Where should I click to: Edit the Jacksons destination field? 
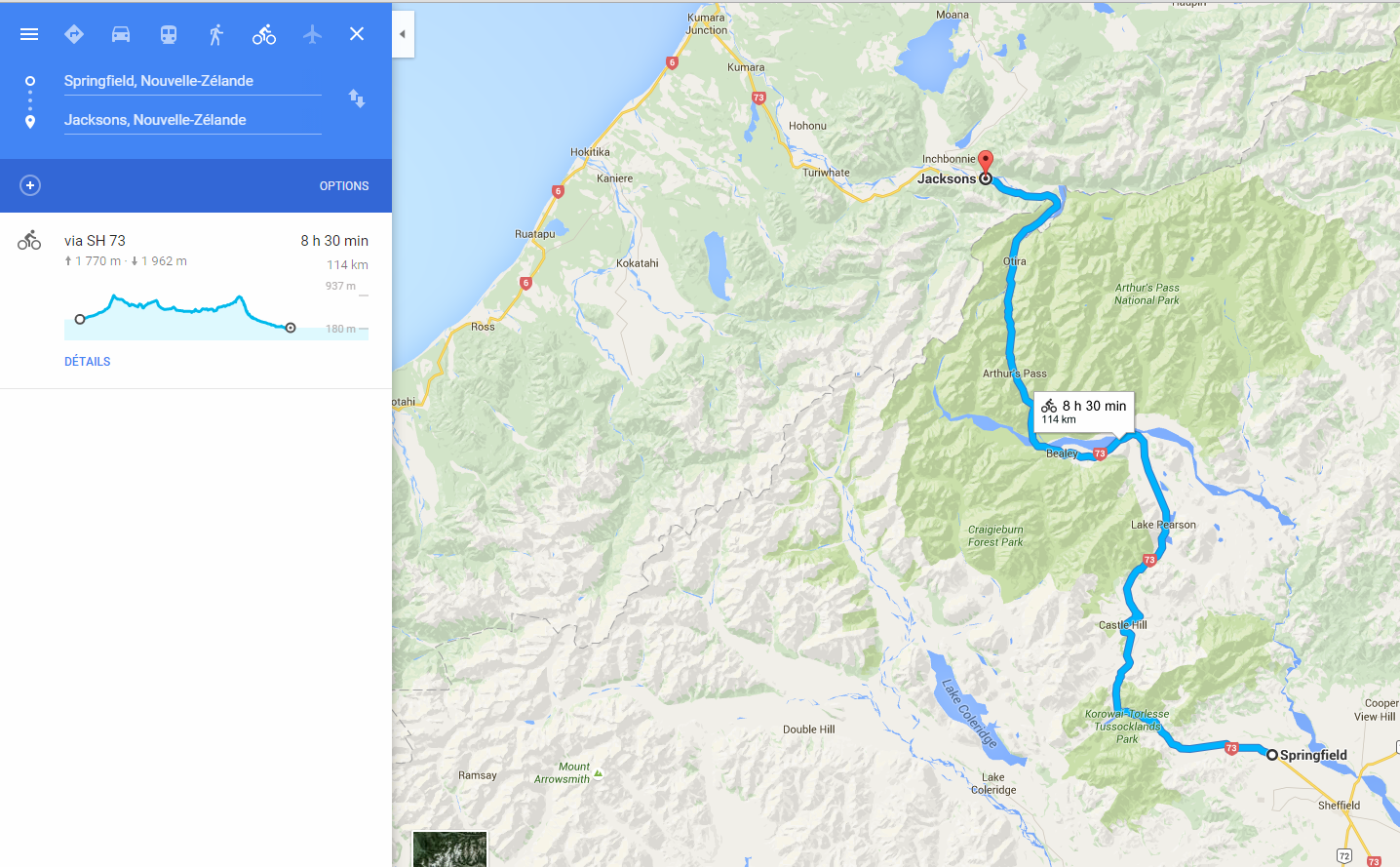[x=193, y=120]
